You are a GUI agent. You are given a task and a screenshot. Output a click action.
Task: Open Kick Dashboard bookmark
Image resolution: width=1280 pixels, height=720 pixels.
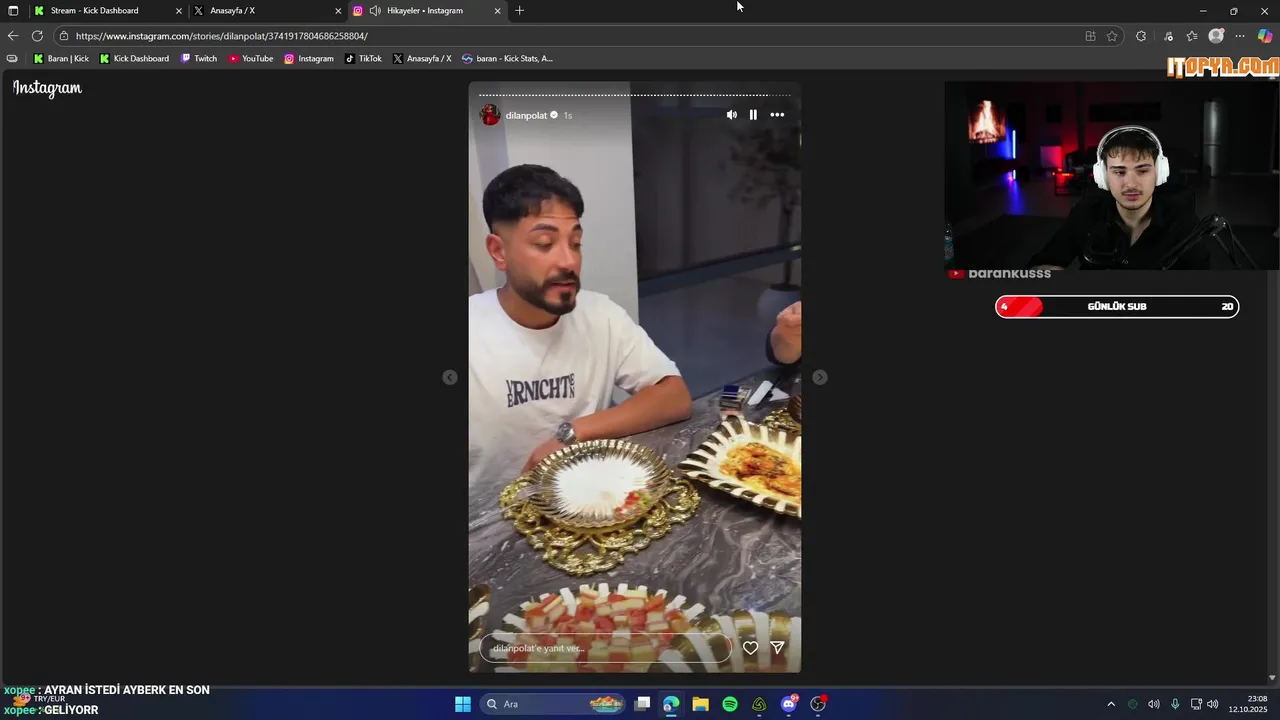coord(134,59)
